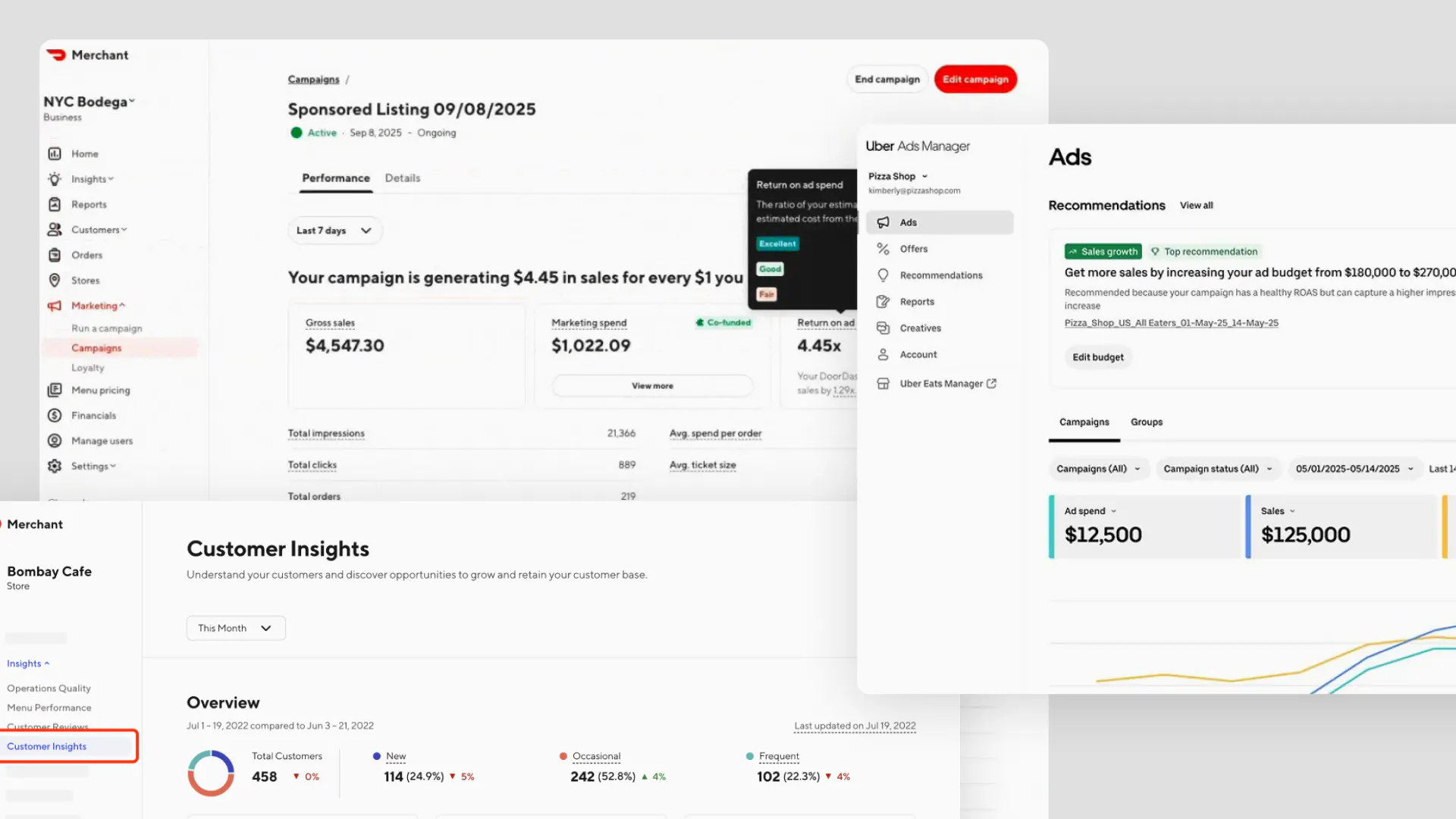Click the Orders bag icon
Image resolution: width=1456 pixels, height=819 pixels.
[55, 255]
